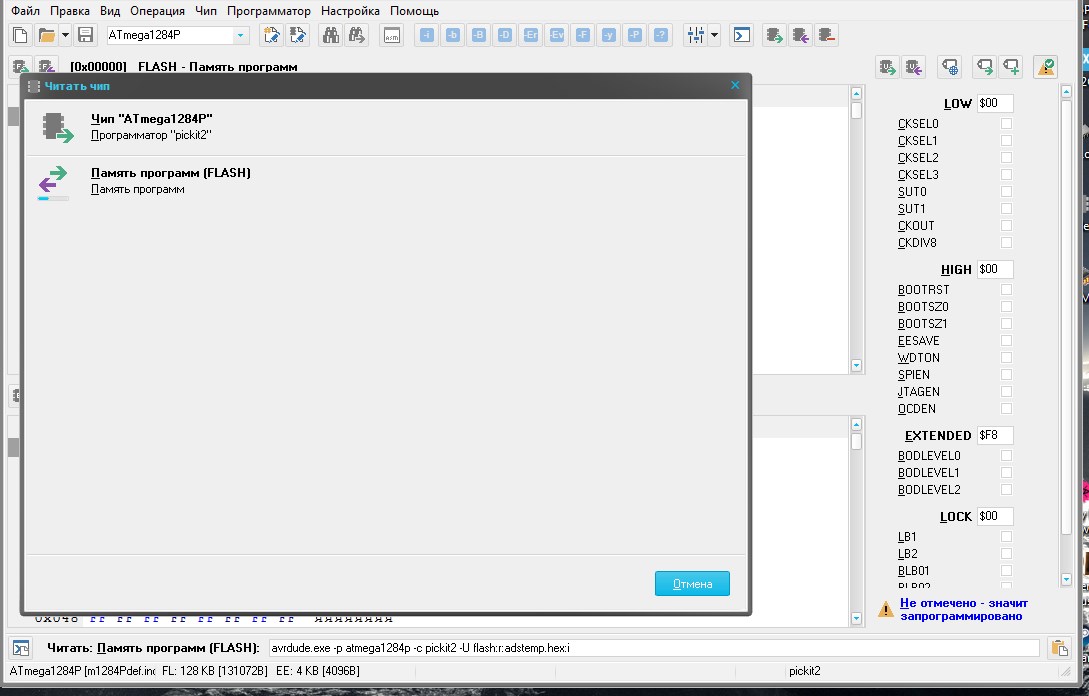
Task: Click the write fuses chip icon above fuse panel
Action: click(x=913, y=67)
